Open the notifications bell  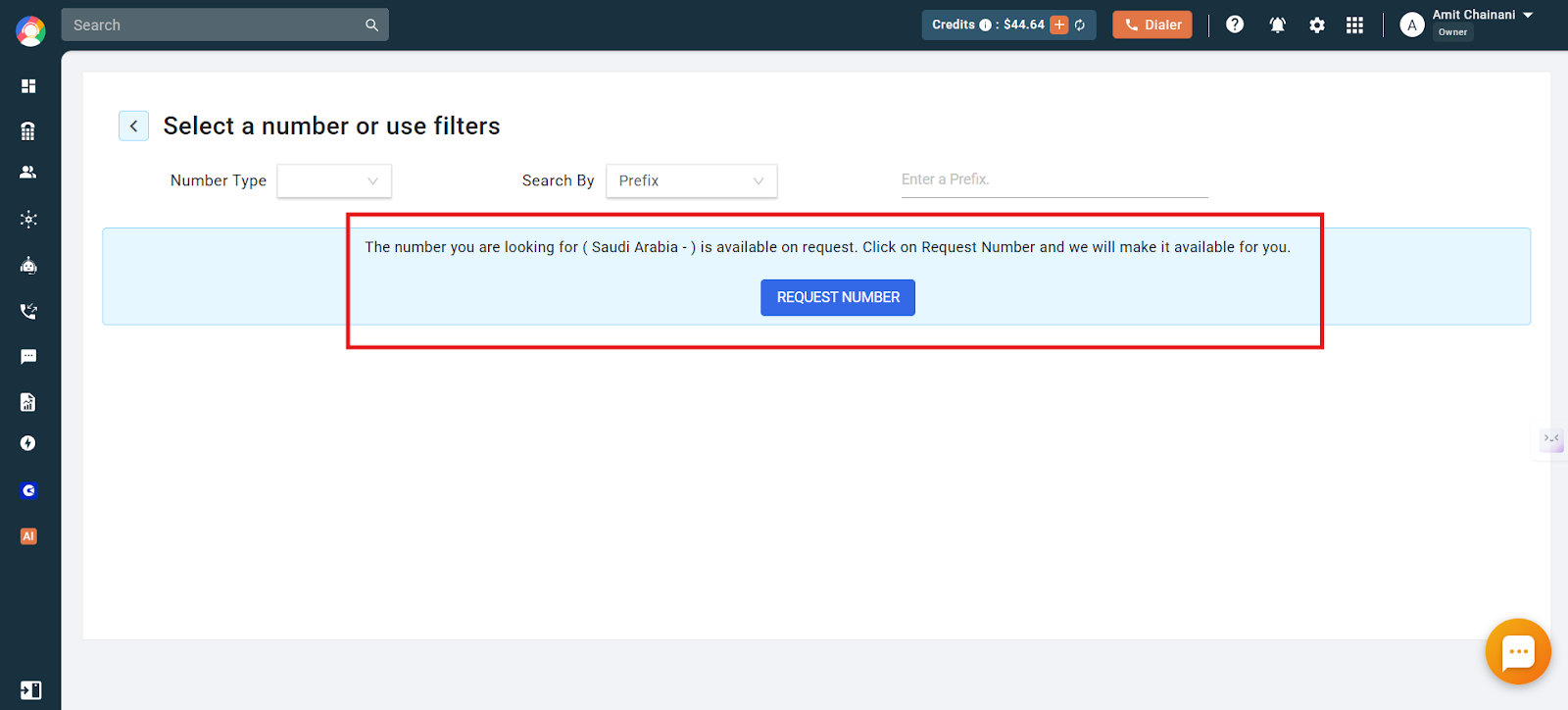pos(1277,25)
